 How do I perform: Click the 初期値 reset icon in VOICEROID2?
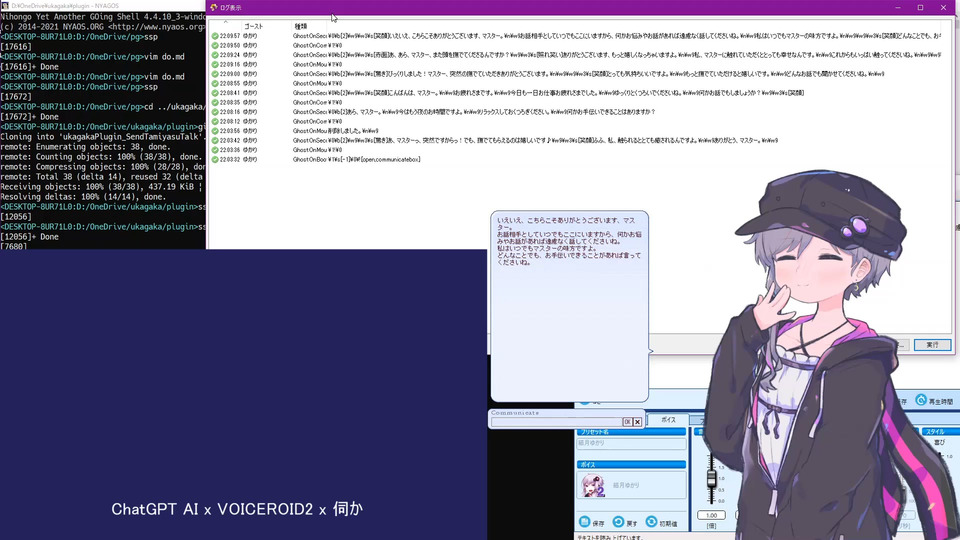(x=651, y=522)
